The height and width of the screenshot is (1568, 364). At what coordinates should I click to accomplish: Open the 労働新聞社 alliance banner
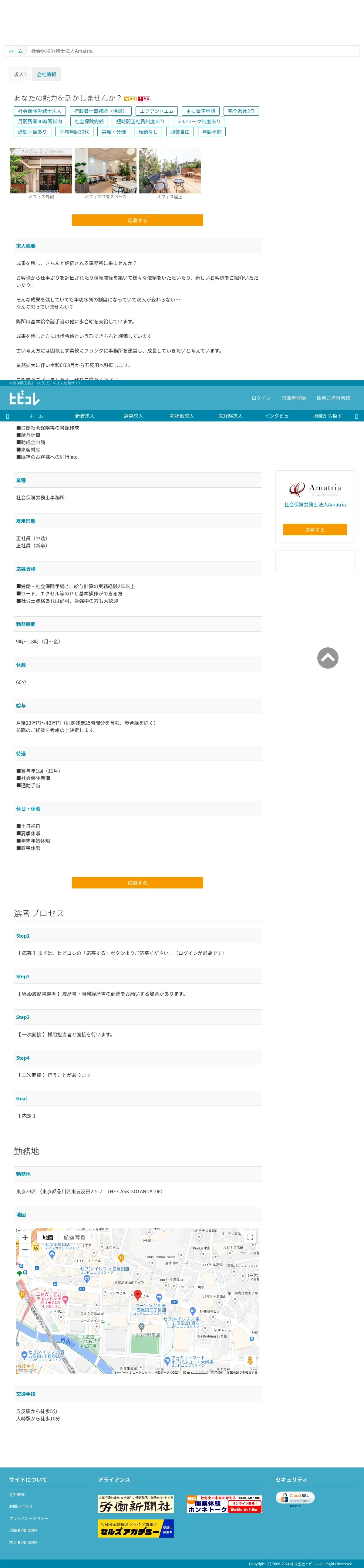(136, 1504)
